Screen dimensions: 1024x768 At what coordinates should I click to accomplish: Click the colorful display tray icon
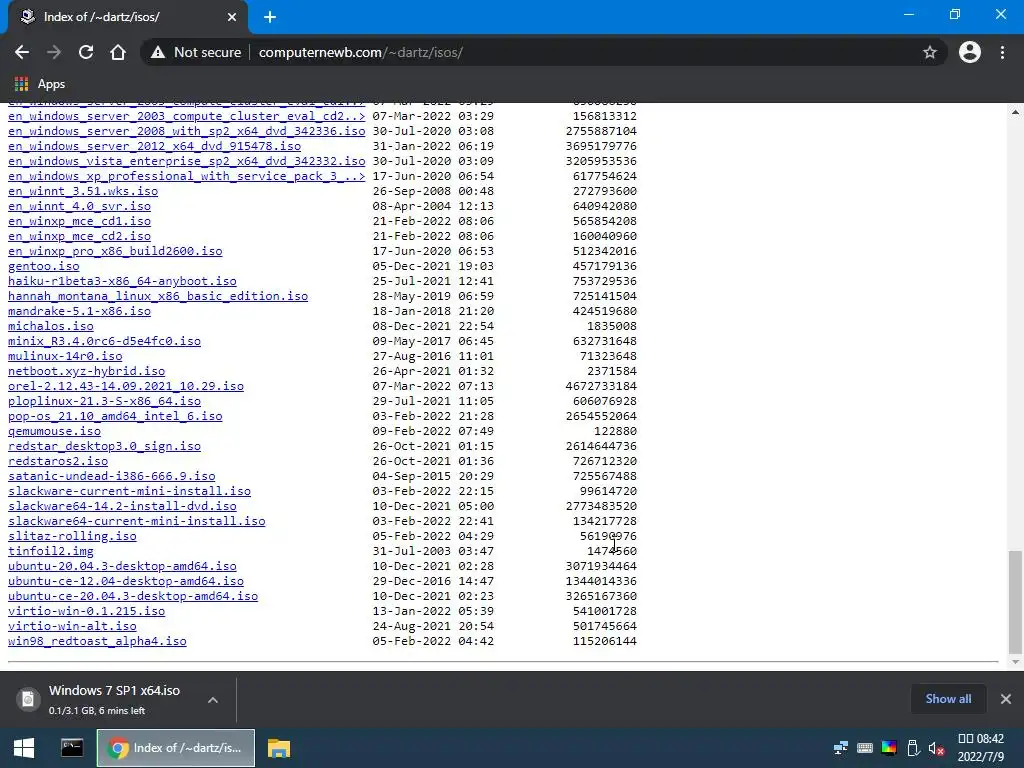click(x=889, y=748)
